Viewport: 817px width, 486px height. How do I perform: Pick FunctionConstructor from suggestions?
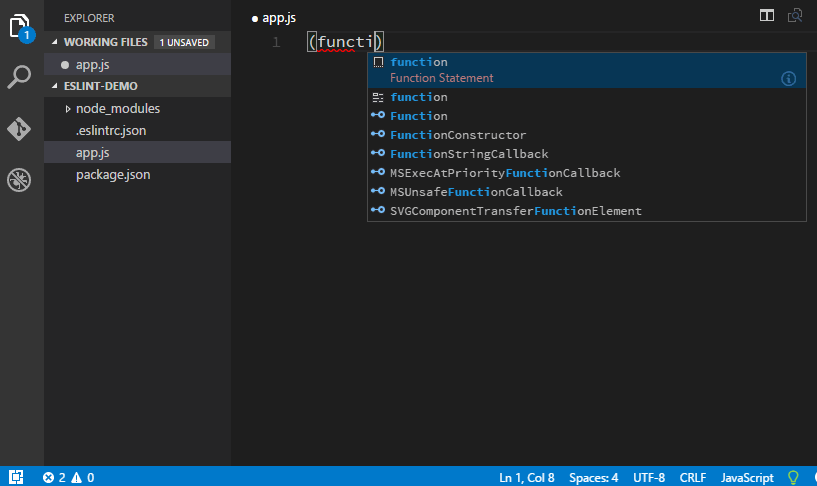click(587, 135)
